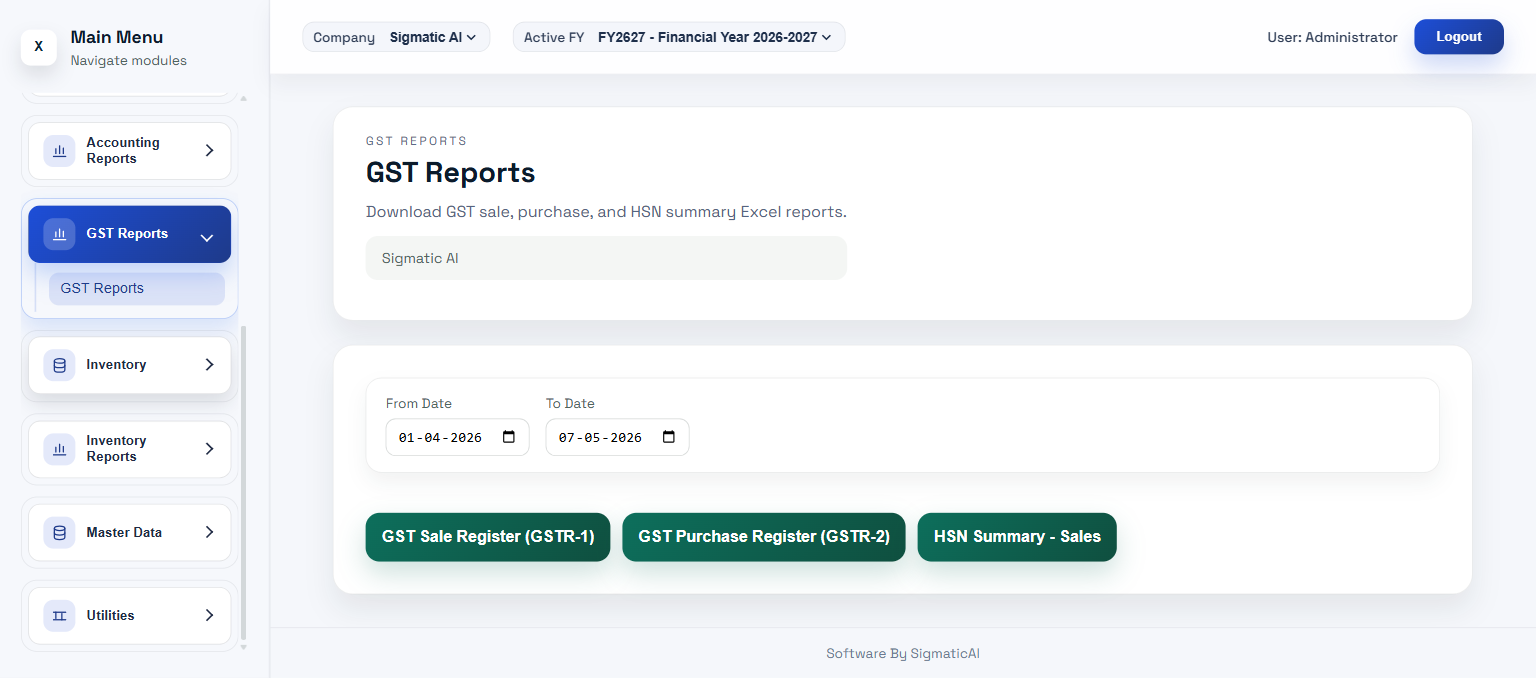Click the Utilities module icon

coord(59,615)
